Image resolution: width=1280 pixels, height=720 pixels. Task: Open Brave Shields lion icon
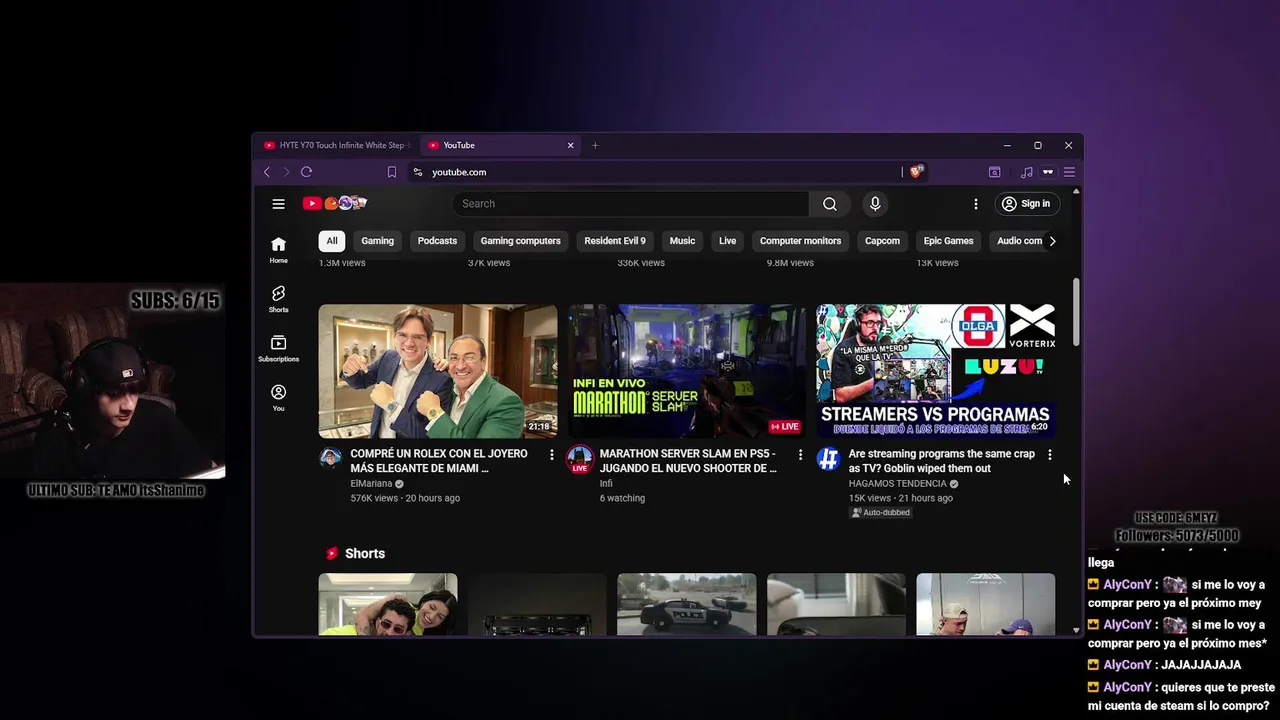point(915,172)
